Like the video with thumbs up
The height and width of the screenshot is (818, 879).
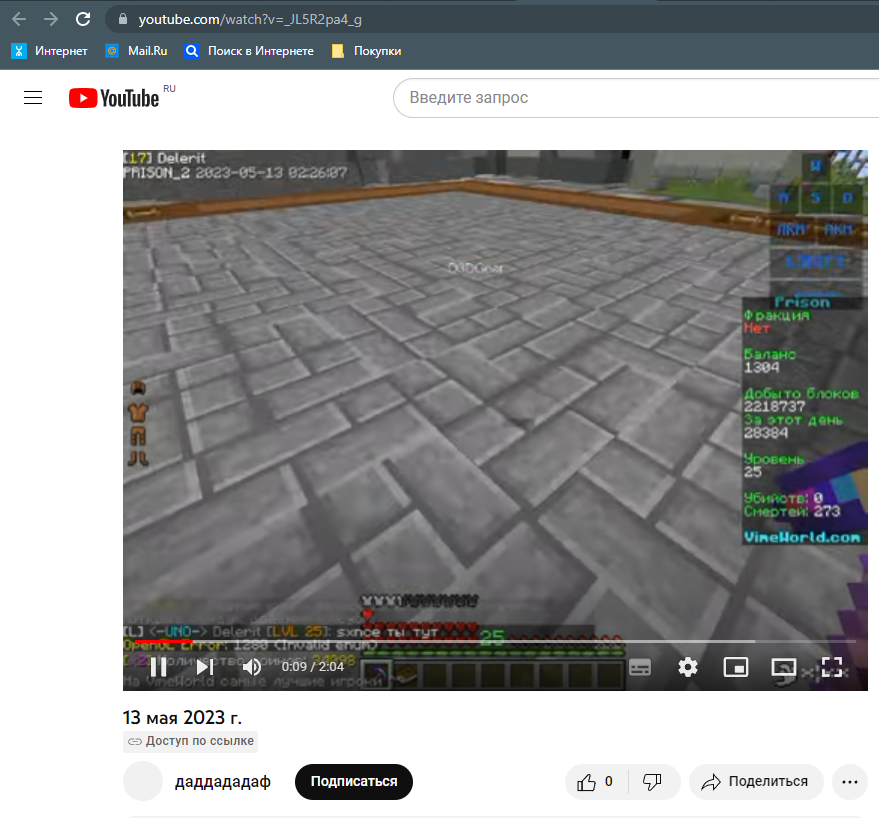click(596, 782)
